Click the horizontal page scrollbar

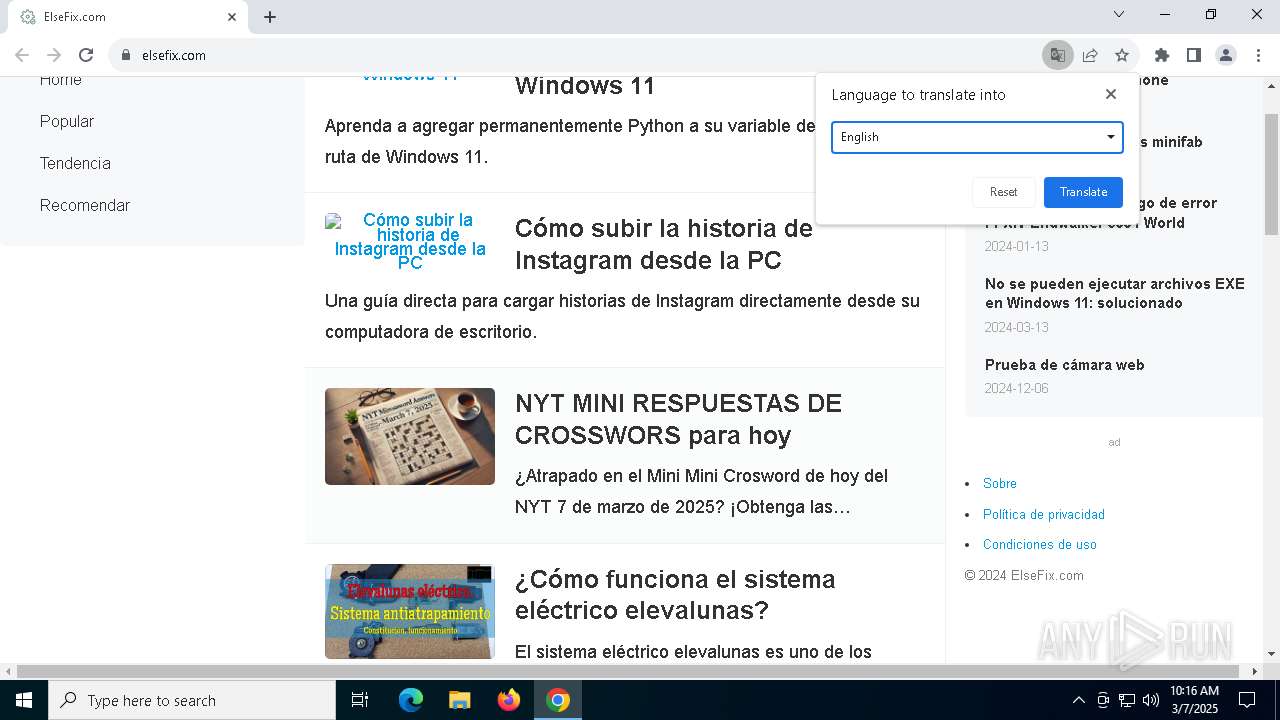coord(630,671)
